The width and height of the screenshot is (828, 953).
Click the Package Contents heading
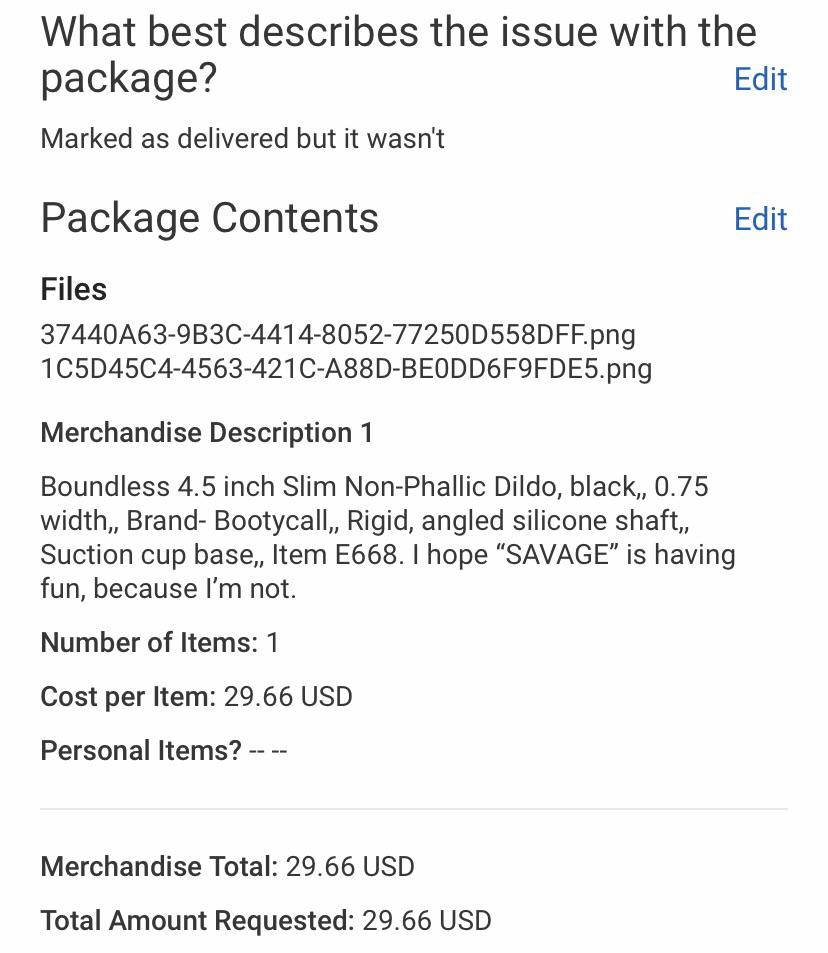(x=209, y=218)
